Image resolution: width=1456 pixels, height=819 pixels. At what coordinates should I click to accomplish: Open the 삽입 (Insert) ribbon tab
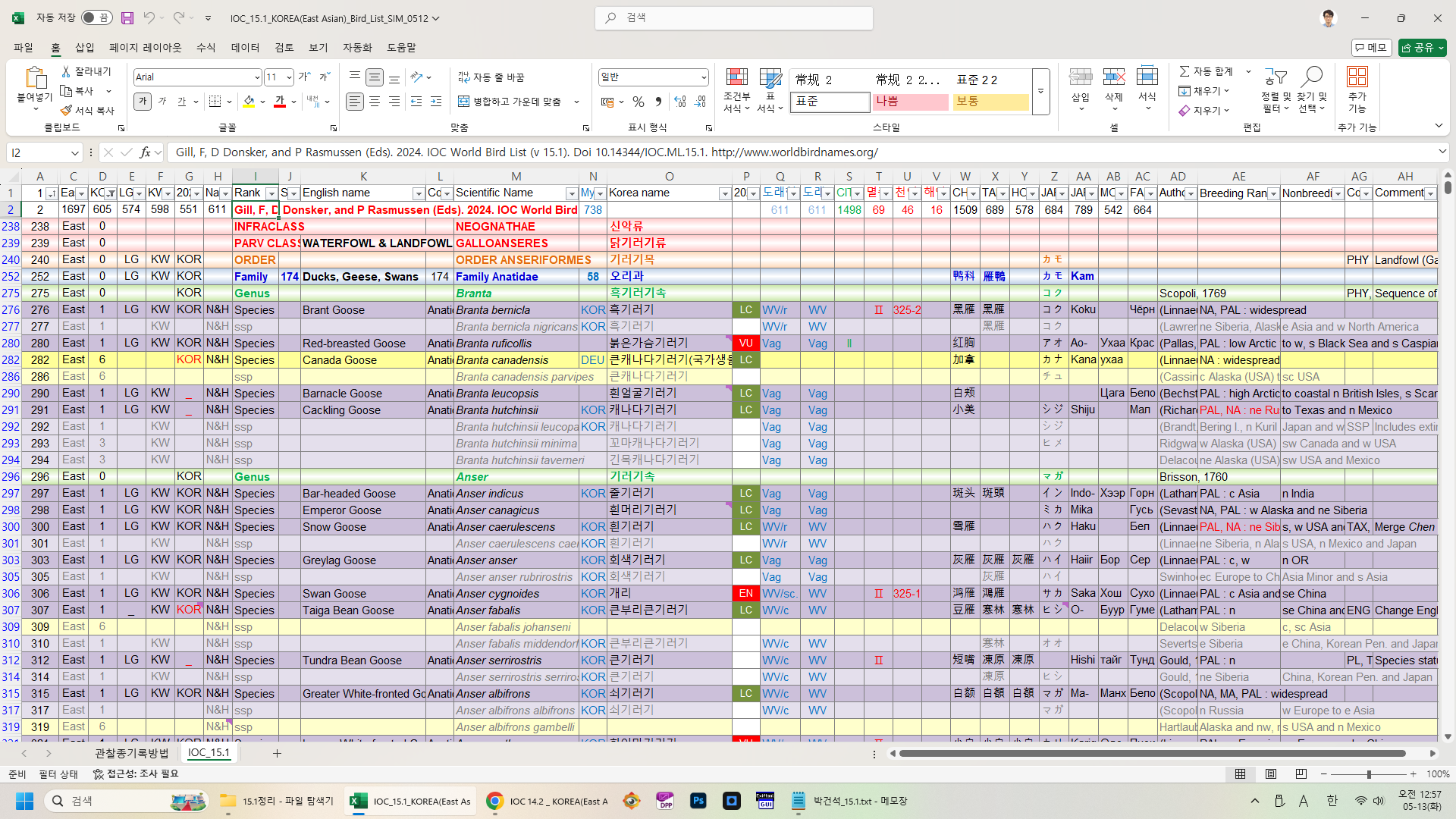[85, 48]
